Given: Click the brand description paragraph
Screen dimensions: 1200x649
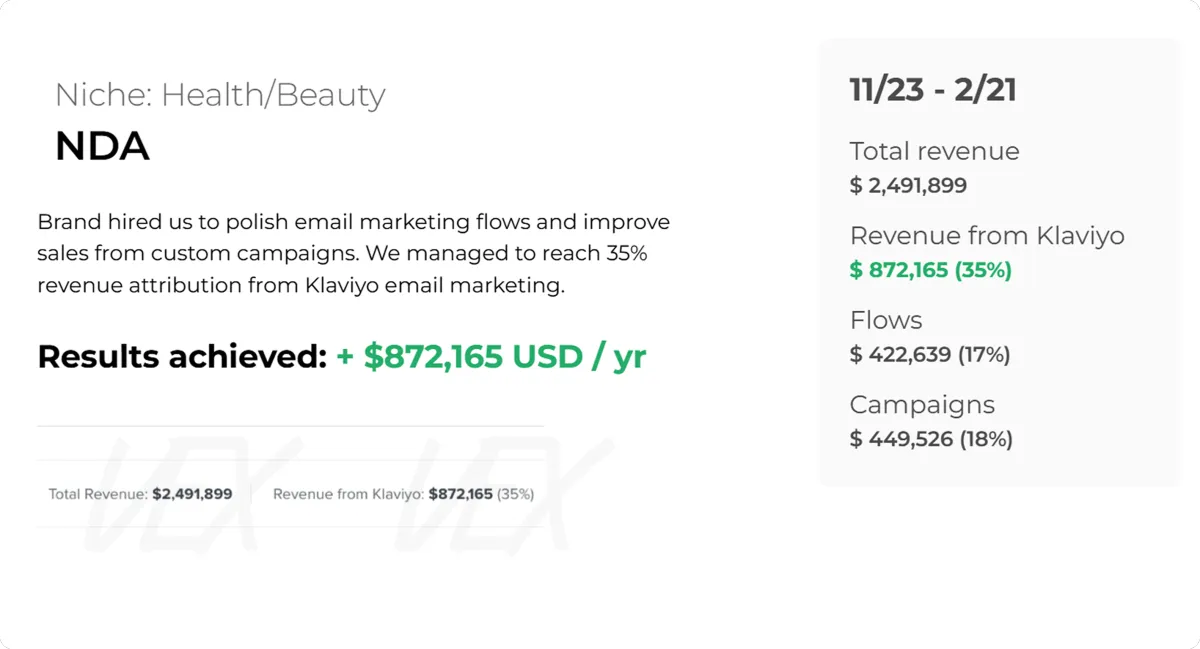Looking at the screenshot, I should tap(353, 253).
